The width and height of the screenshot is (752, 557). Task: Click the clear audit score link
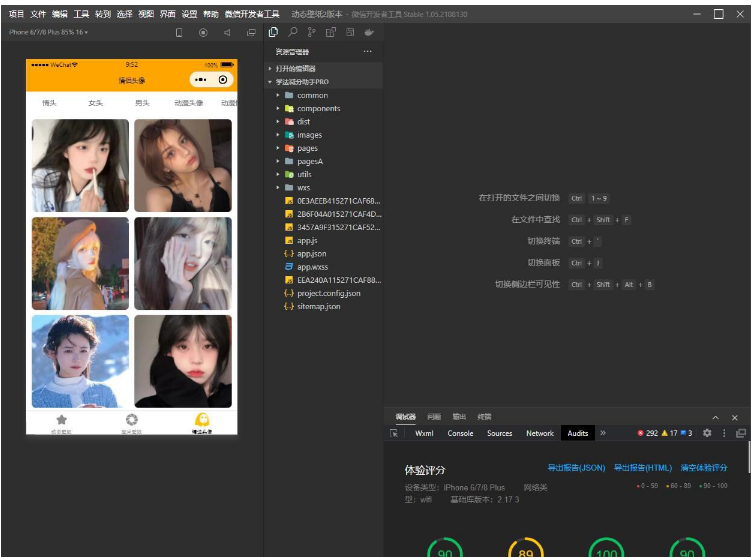coord(704,468)
